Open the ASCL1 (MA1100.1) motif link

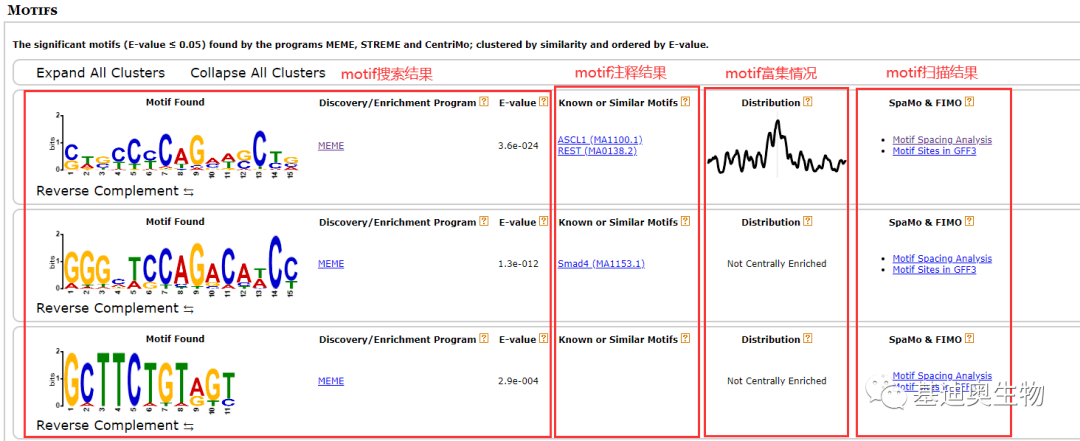[x=600, y=140]
